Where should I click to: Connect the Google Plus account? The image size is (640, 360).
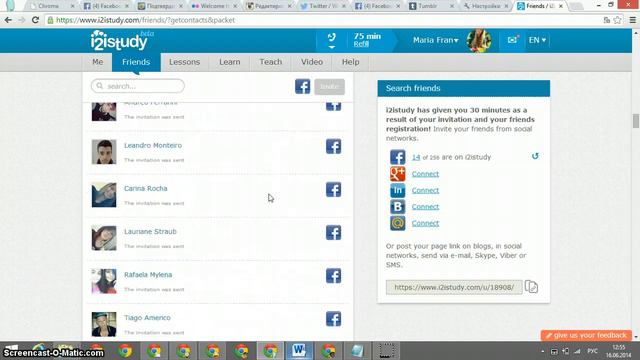point(425,174)
